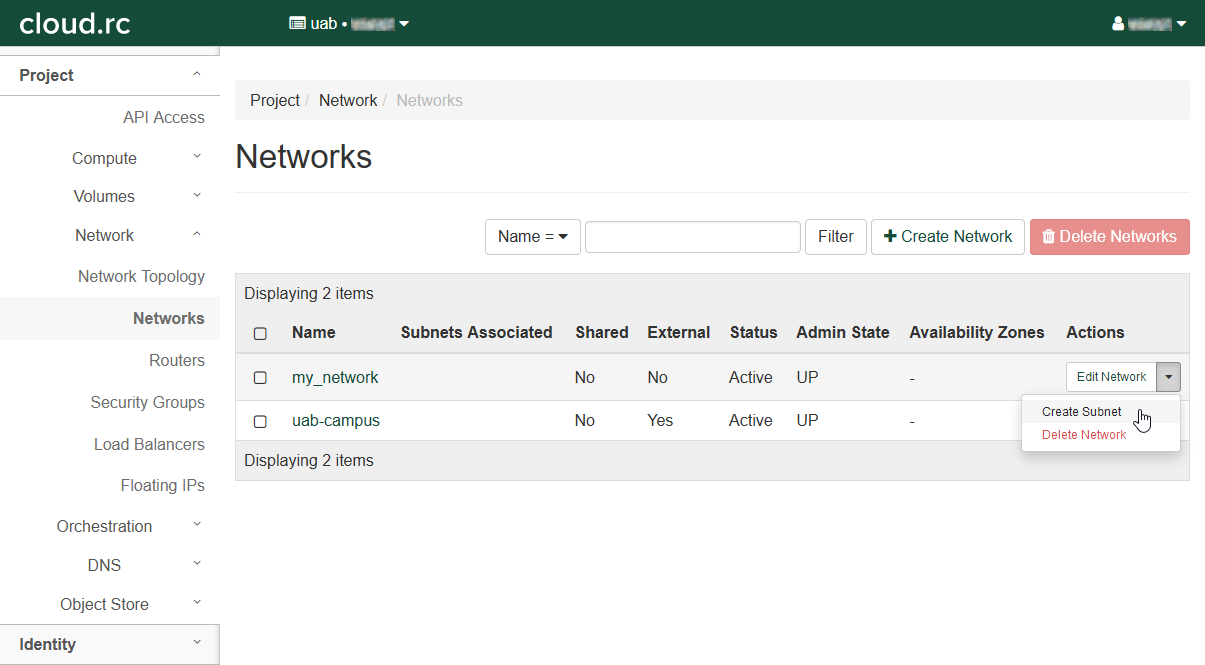The height and width of the screenshot is (665, 1205).
Task: Open Security Groups in the sidebar
Action: (147, 403)
